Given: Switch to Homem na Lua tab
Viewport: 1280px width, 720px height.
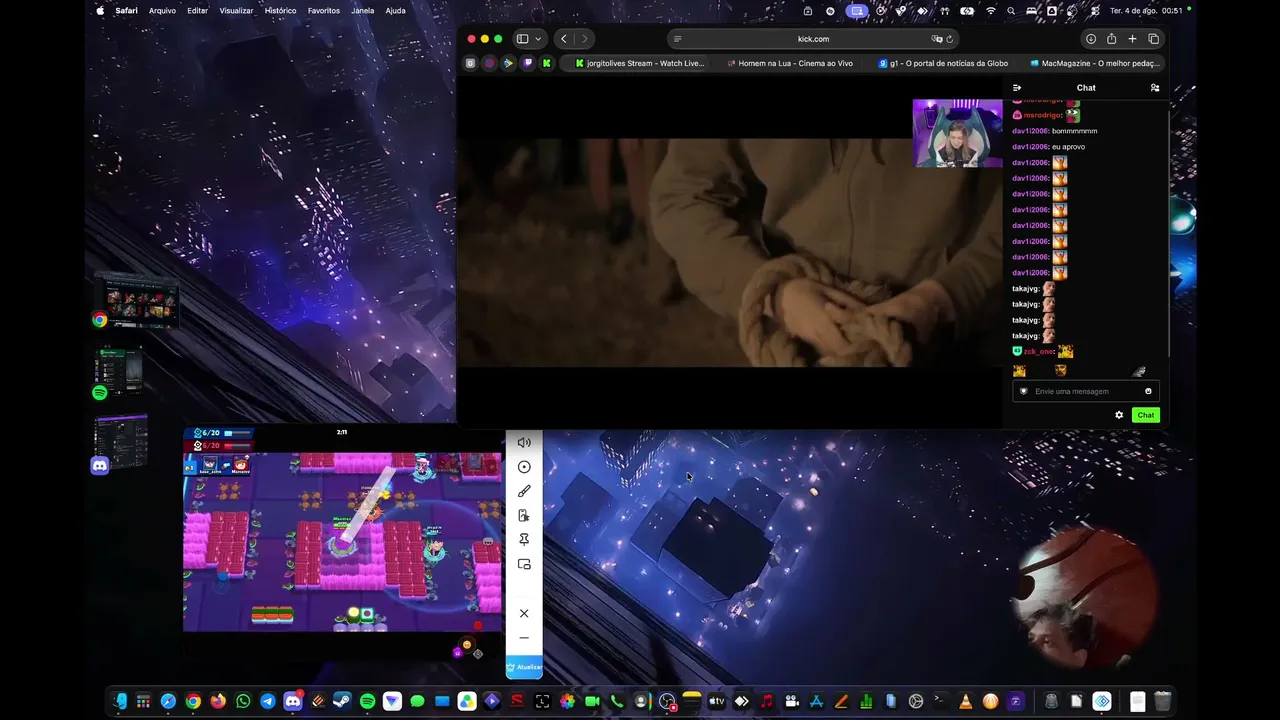Looking at the screenshot, I should click(790, 63).
